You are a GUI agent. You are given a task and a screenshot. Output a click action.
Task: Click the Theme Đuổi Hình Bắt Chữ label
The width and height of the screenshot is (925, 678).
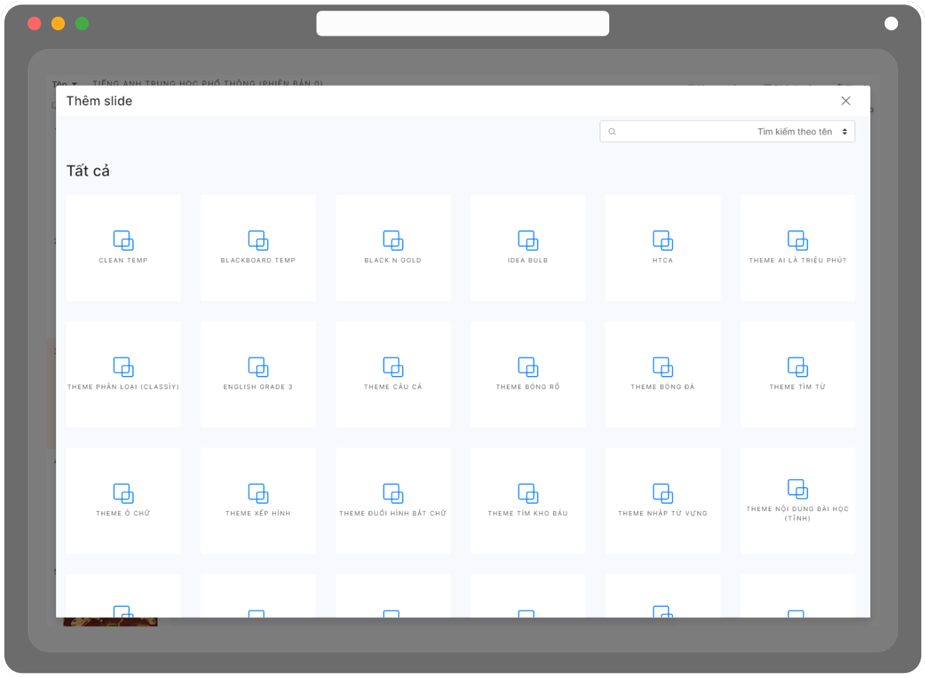pyautogui.click(x=393, y=514)
